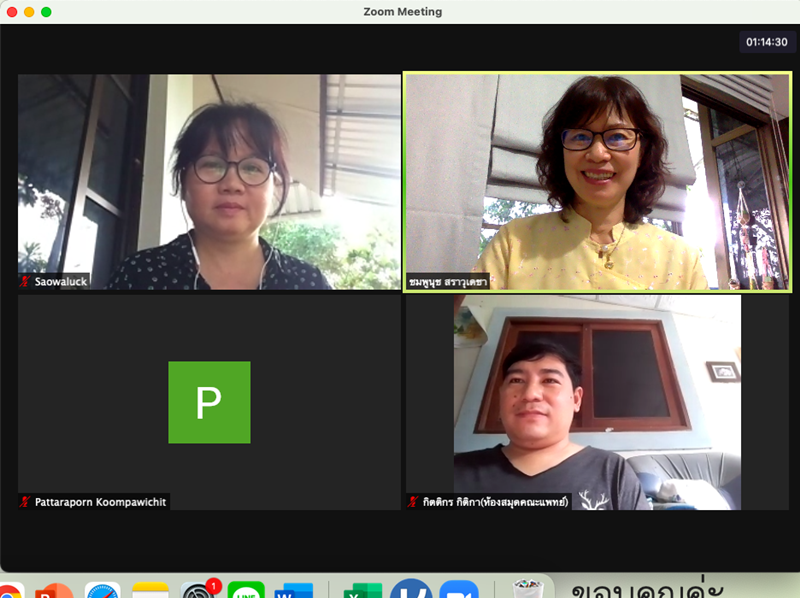Open the LINE messenger app
This screenshot has height=598, width=800.
coord(245,590)
